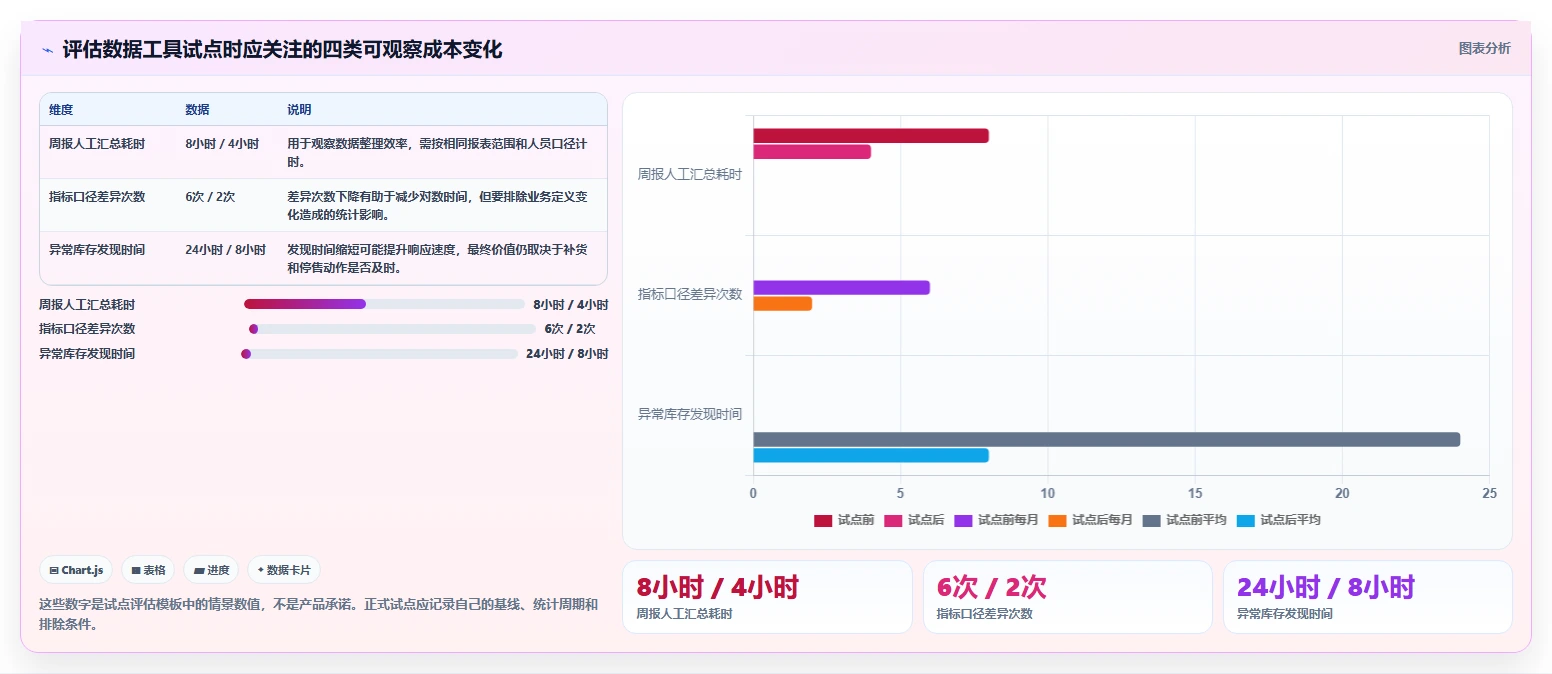Toggle the 试点后 legend entry

914,520
